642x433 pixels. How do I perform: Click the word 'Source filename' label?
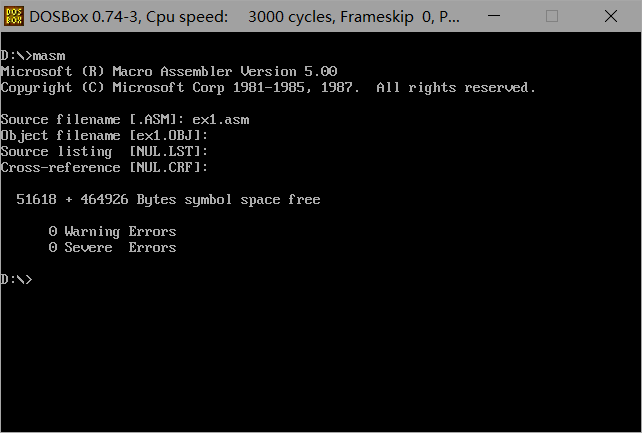61,120
